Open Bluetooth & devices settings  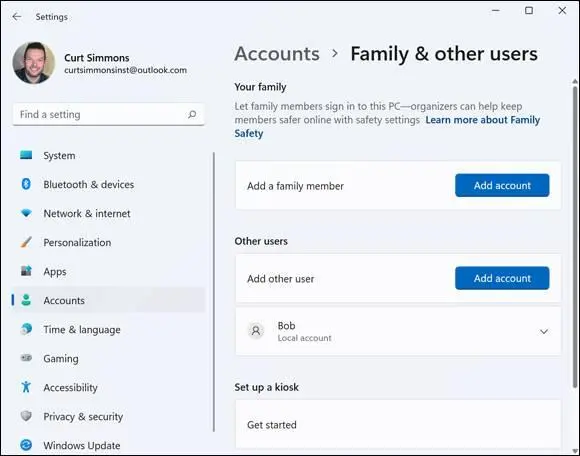tap(109, 184)
